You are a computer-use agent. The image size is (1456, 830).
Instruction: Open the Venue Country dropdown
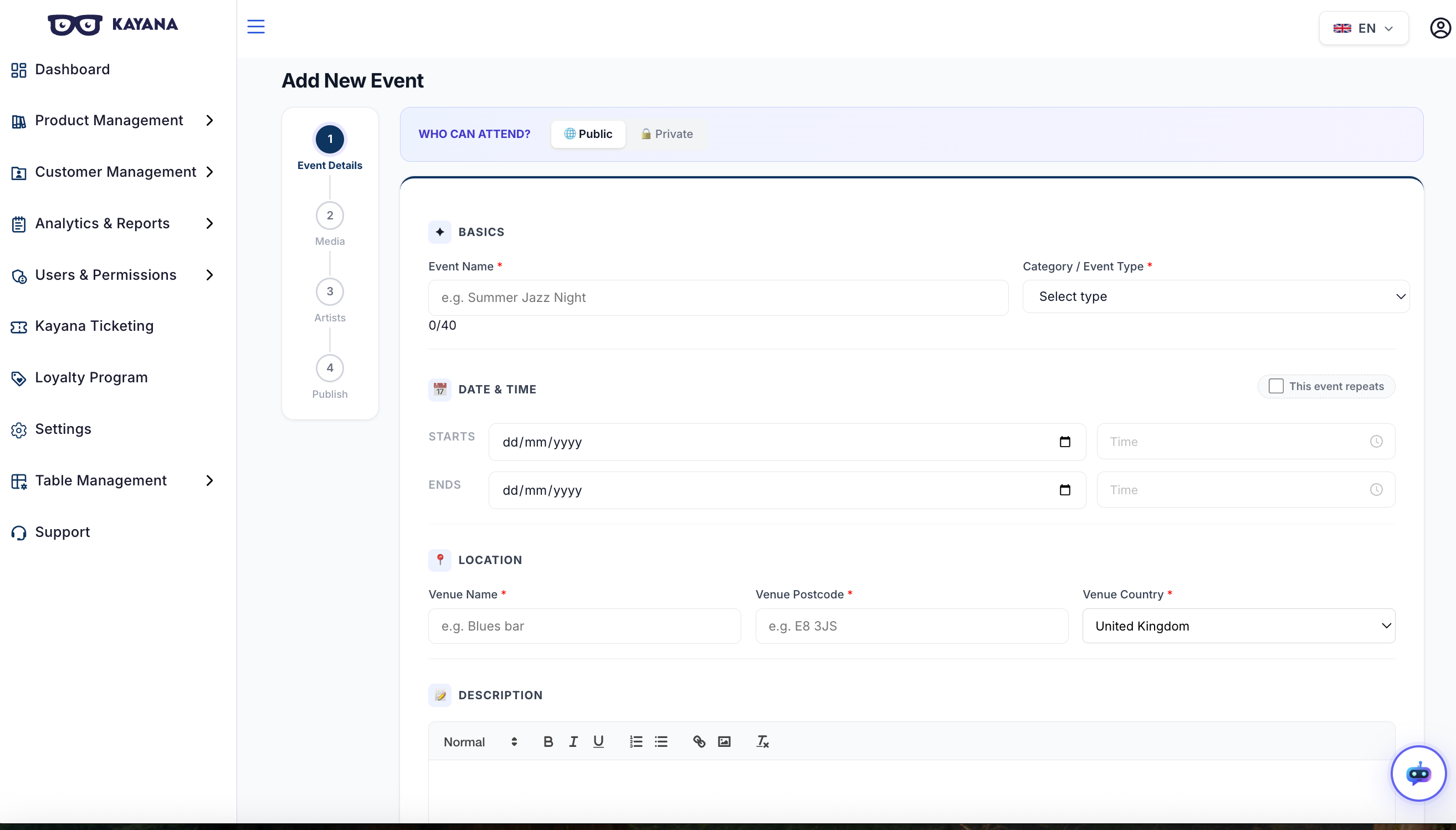coord(1239,626)
